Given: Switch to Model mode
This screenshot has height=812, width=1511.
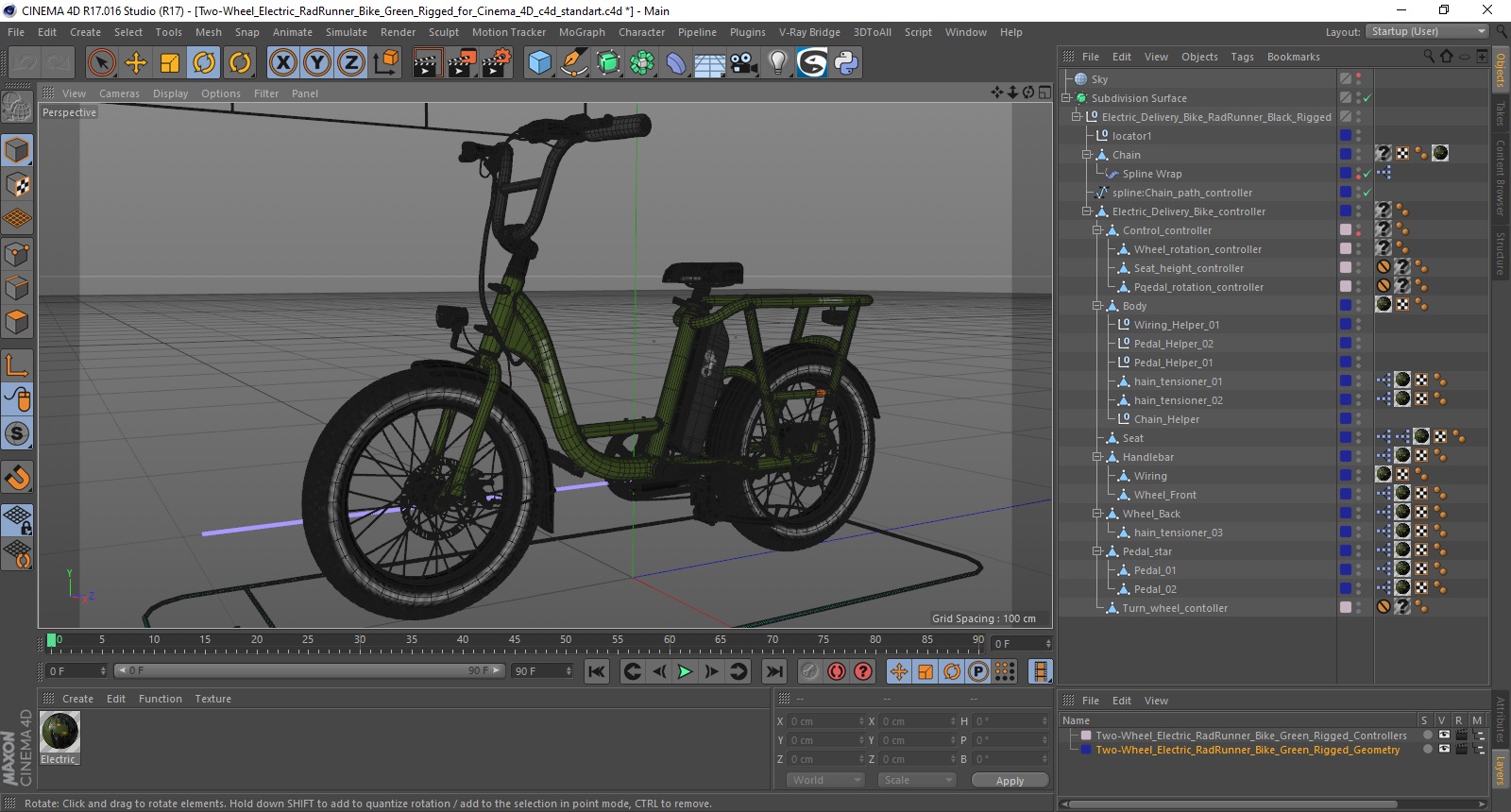Looking at the screenshot, I should pyautogui.click(x=17, y=150).
